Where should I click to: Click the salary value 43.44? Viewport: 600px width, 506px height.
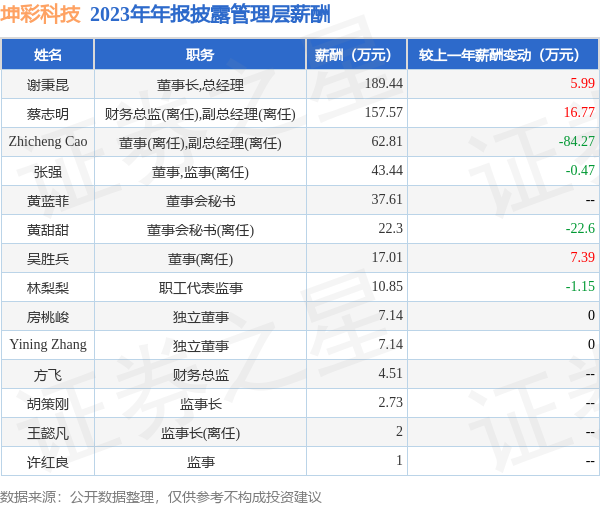(386, 170)
